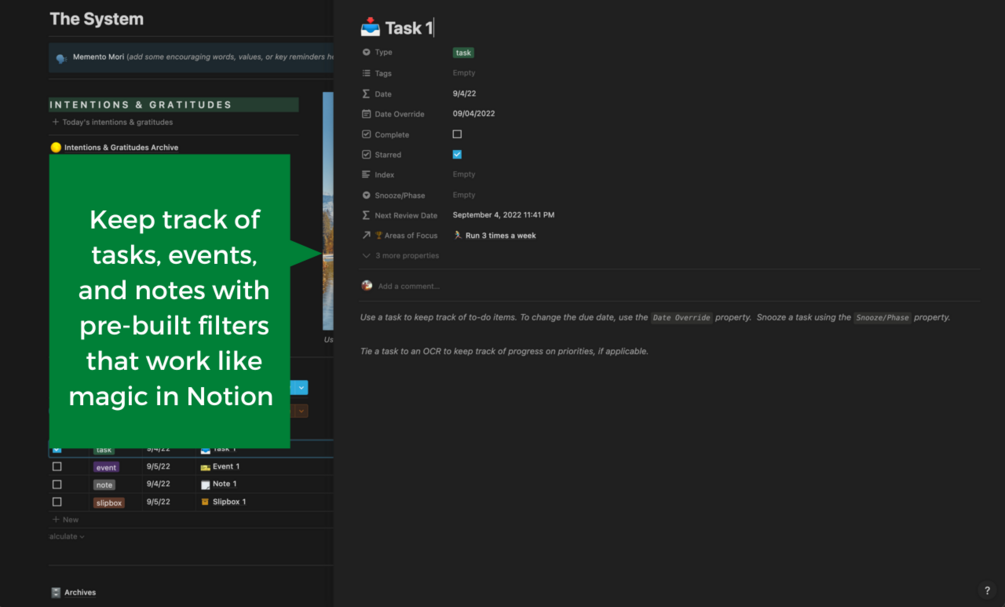Click the Event 1 row icon
The image size is (1005, 607).
tap(205, 467)
